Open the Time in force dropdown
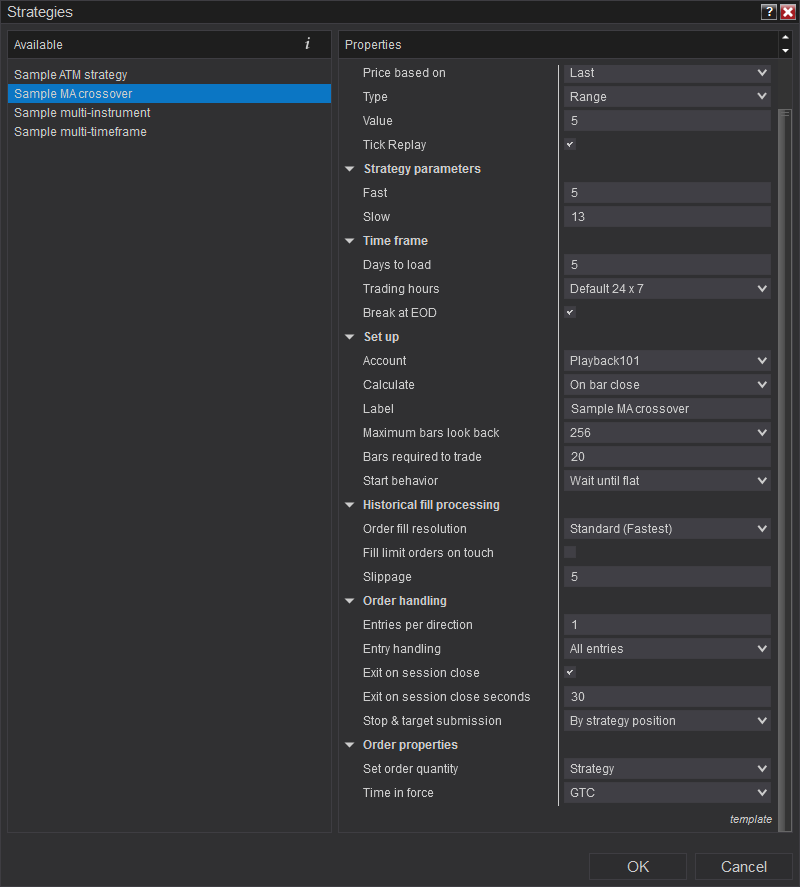 pyautogui.click(x=667, y=793)
